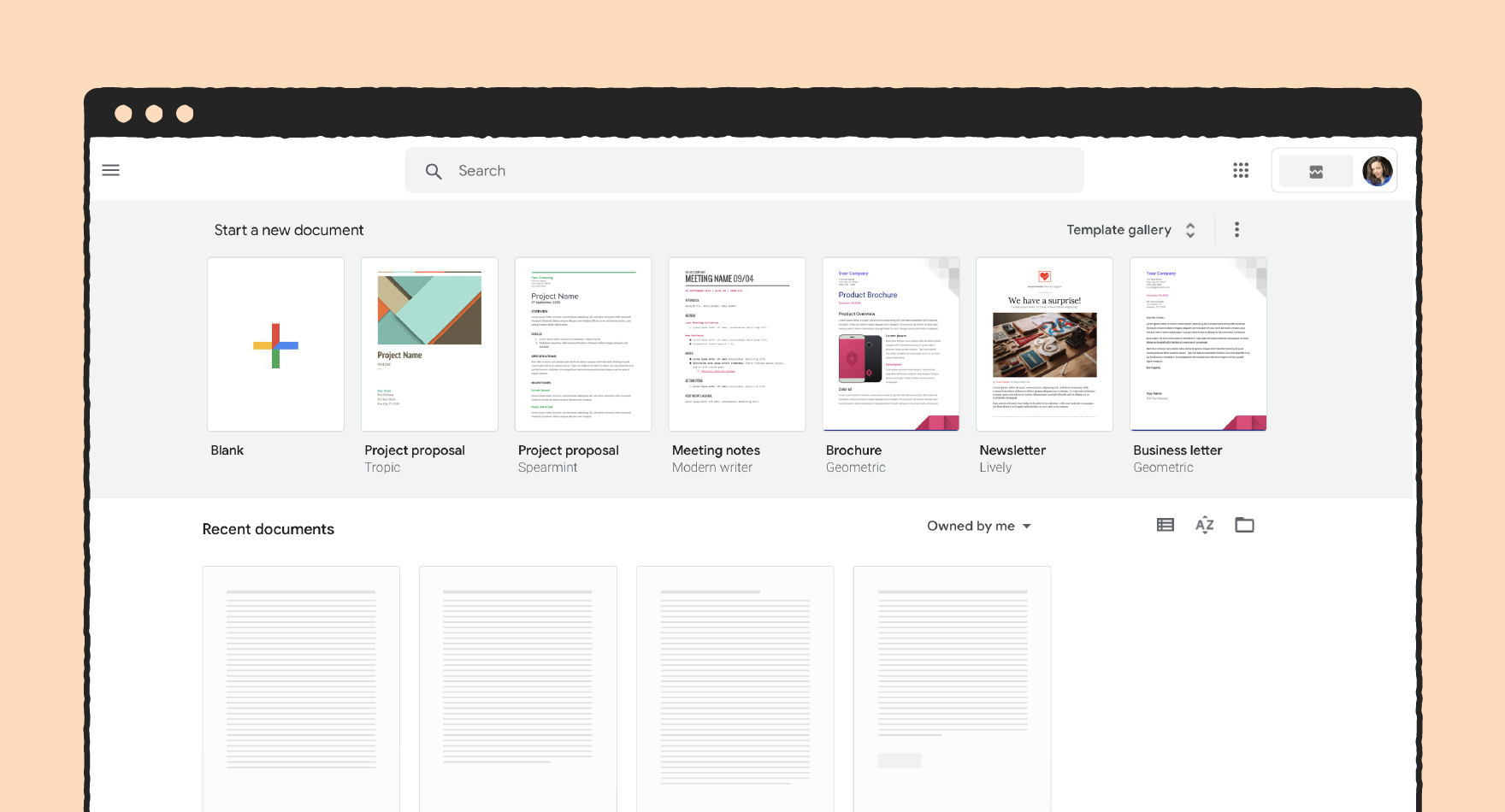Expand the Template gallery
1505x812 pixels.
[x=1118, y=229]
